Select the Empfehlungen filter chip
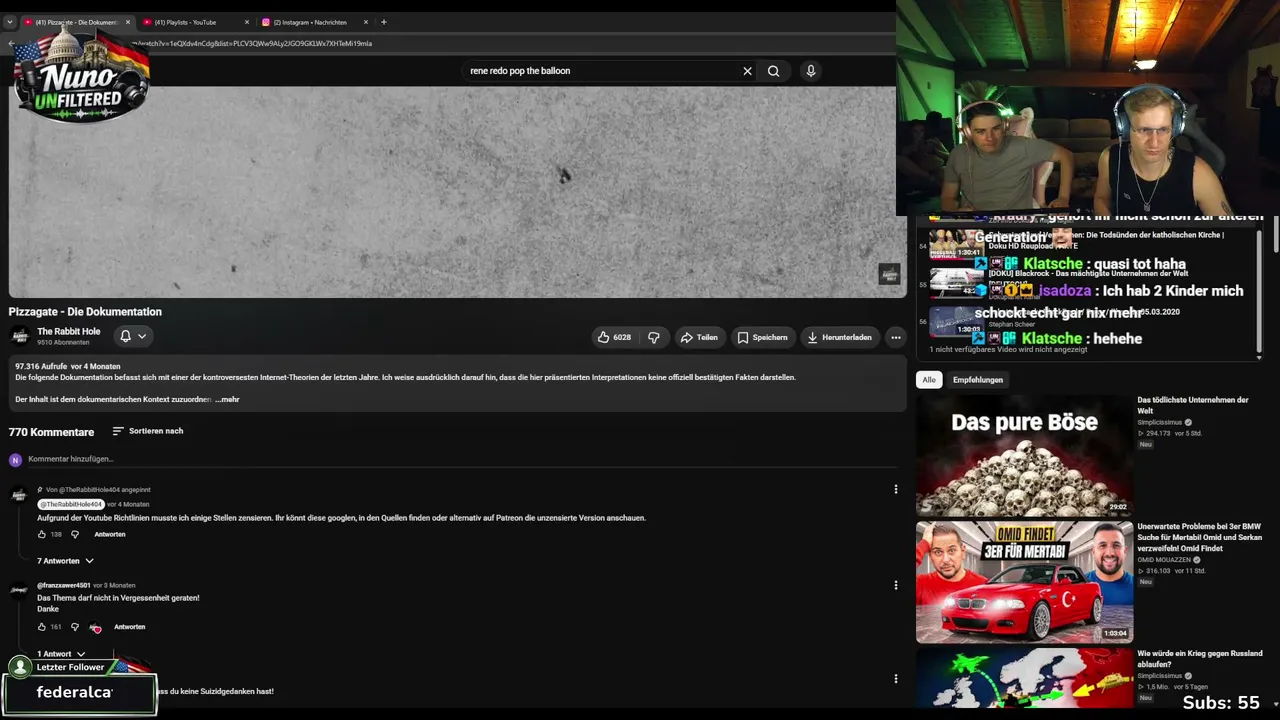1280x720 pixels. (978, 380)
